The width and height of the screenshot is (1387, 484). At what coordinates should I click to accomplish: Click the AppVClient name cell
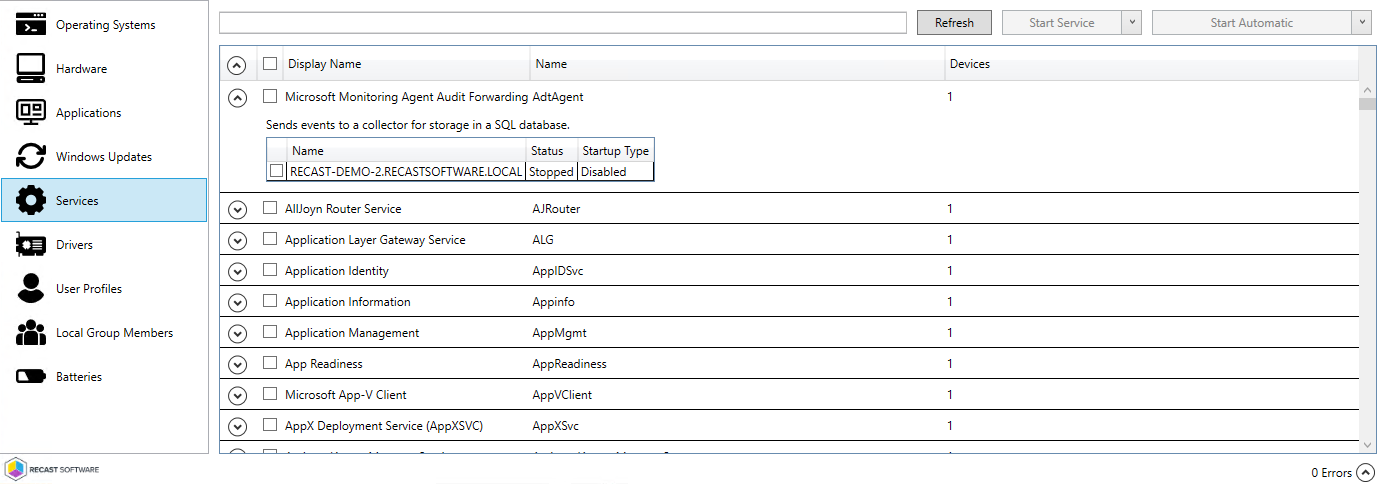click(x=562, y=395)
